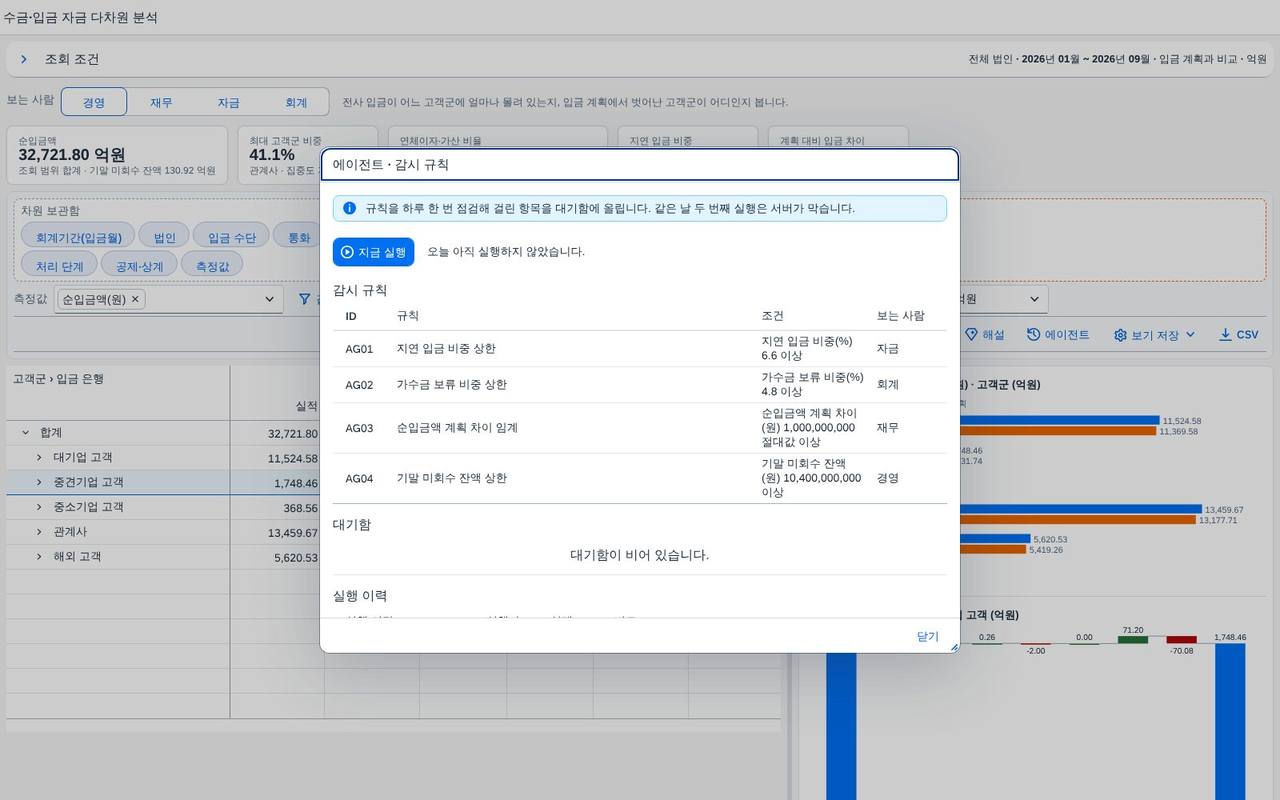Run the rules with 지금 실행
The width and height of the screenshot is (1280, 800).
(x=373, y=252)
